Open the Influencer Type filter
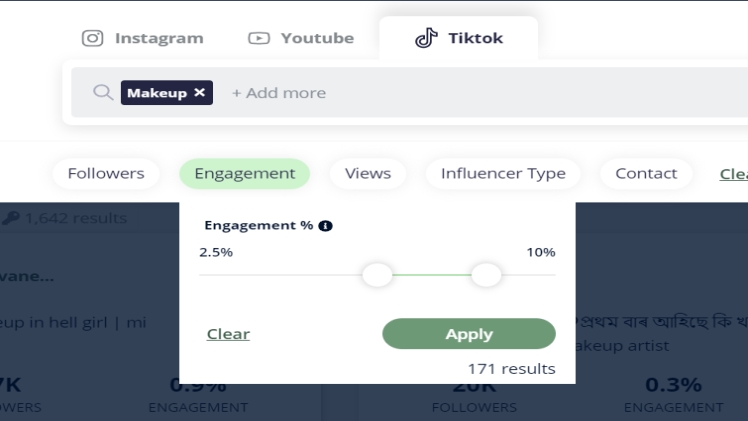Image resolution: width=748 pixels, height=421 pixels. tap(503, 173)
